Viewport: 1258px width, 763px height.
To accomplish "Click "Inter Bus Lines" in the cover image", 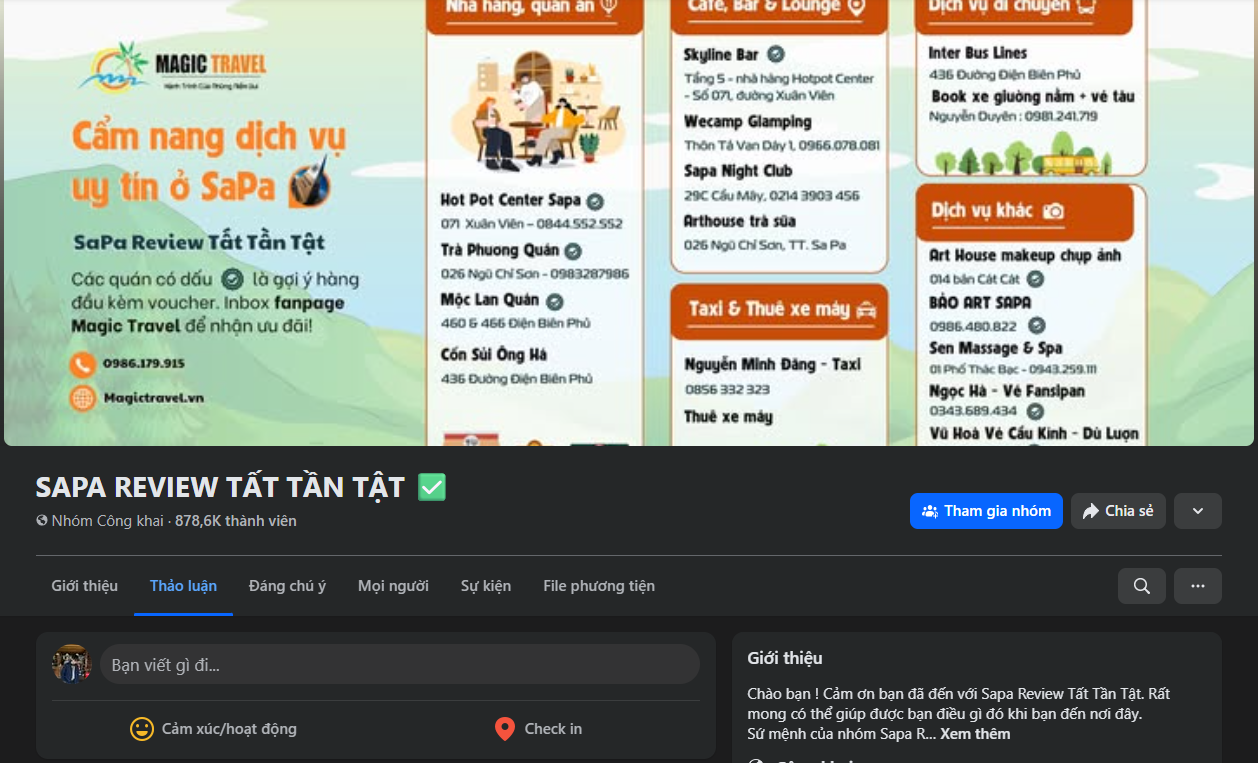I will tap(978, 53).
